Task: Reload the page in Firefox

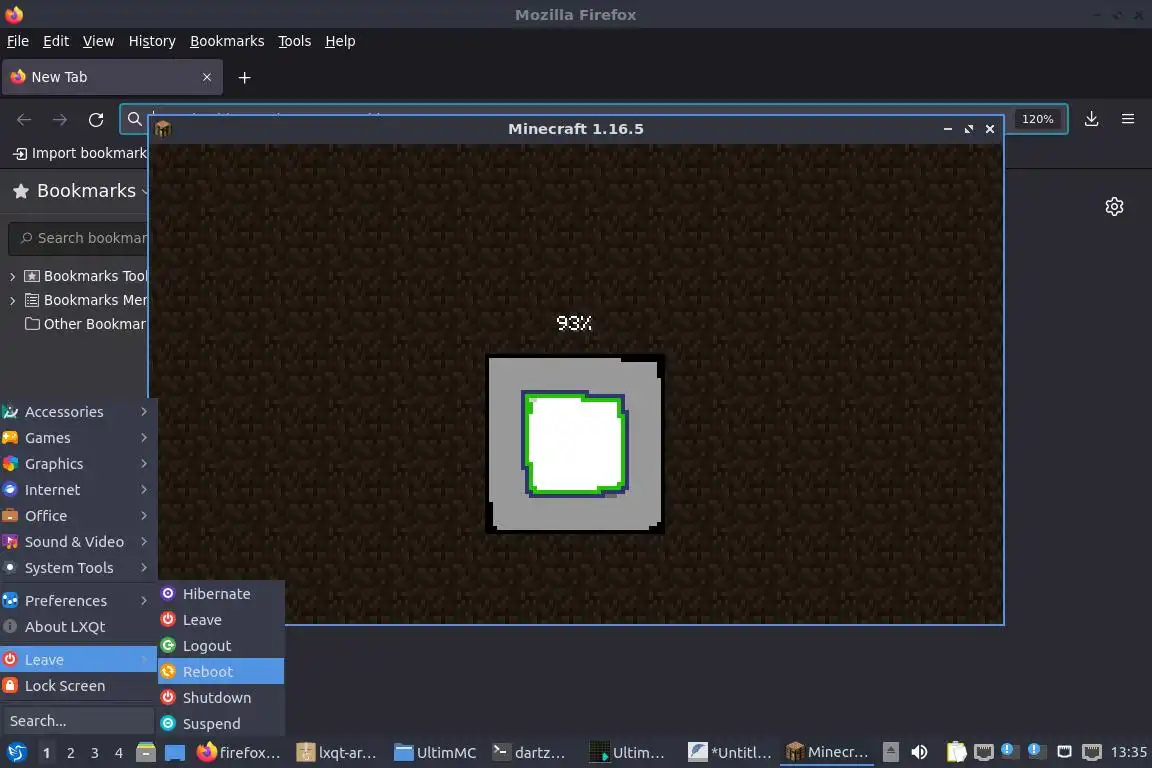Action: [x=96, y=119]
